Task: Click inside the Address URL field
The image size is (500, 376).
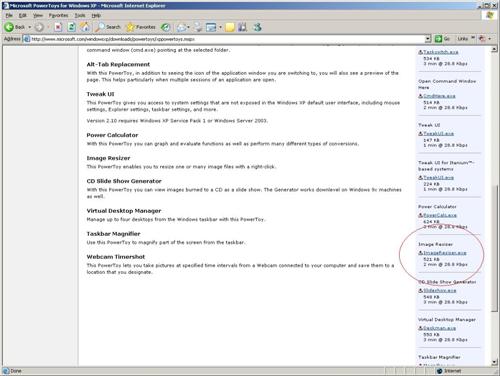Action: pos(227,39)
